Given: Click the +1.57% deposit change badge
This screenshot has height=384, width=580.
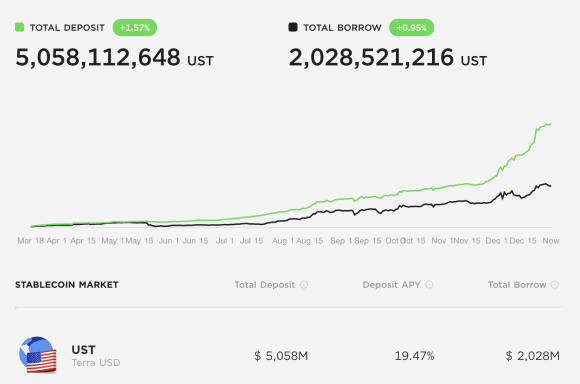Looking at the screenshot, I should click(135, 27).
